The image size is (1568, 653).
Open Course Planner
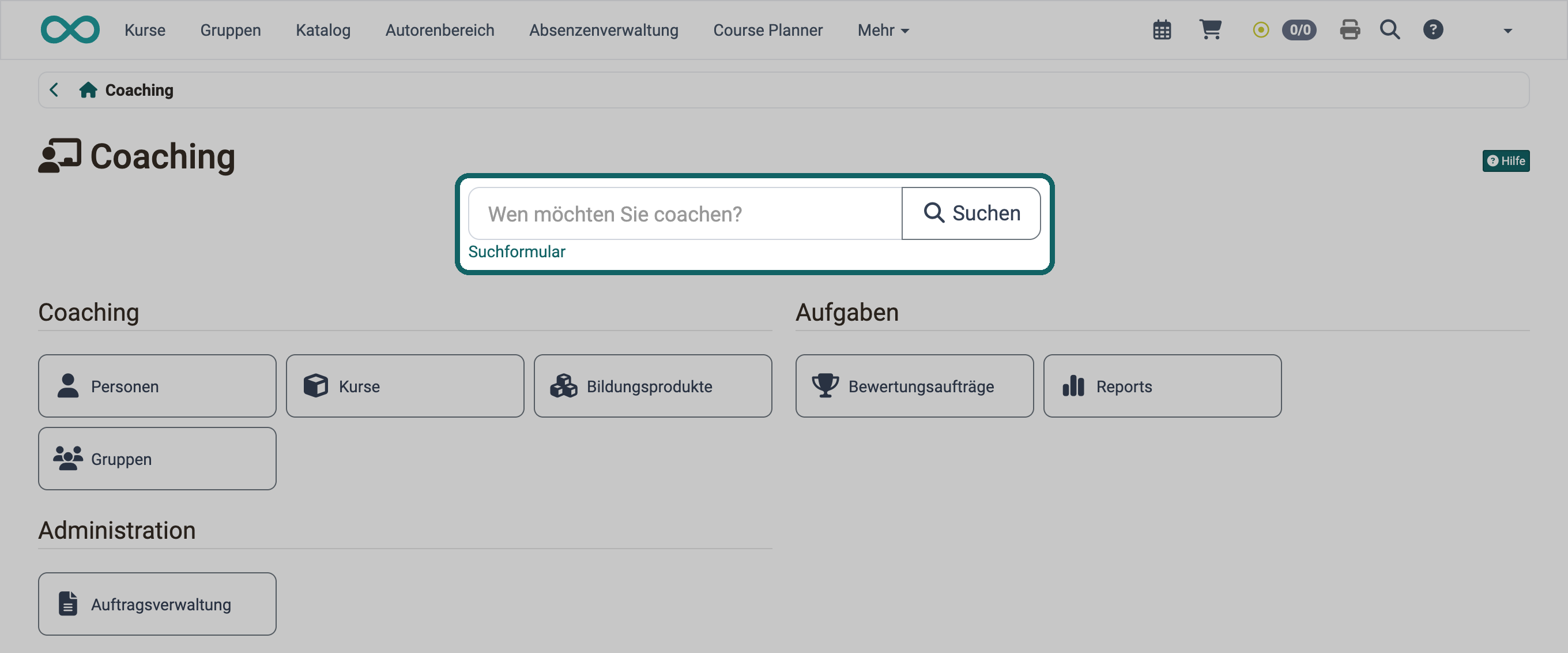point(767,30)
